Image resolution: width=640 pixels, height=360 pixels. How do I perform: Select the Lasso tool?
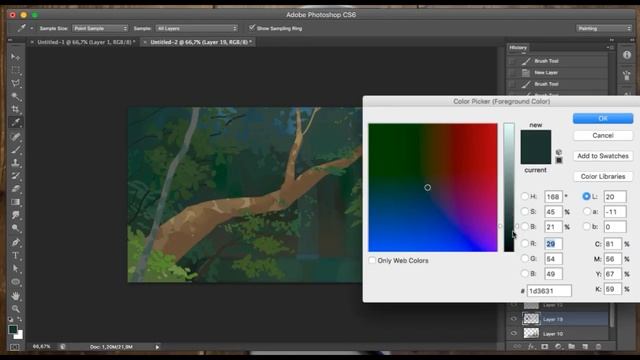point(16,83)
